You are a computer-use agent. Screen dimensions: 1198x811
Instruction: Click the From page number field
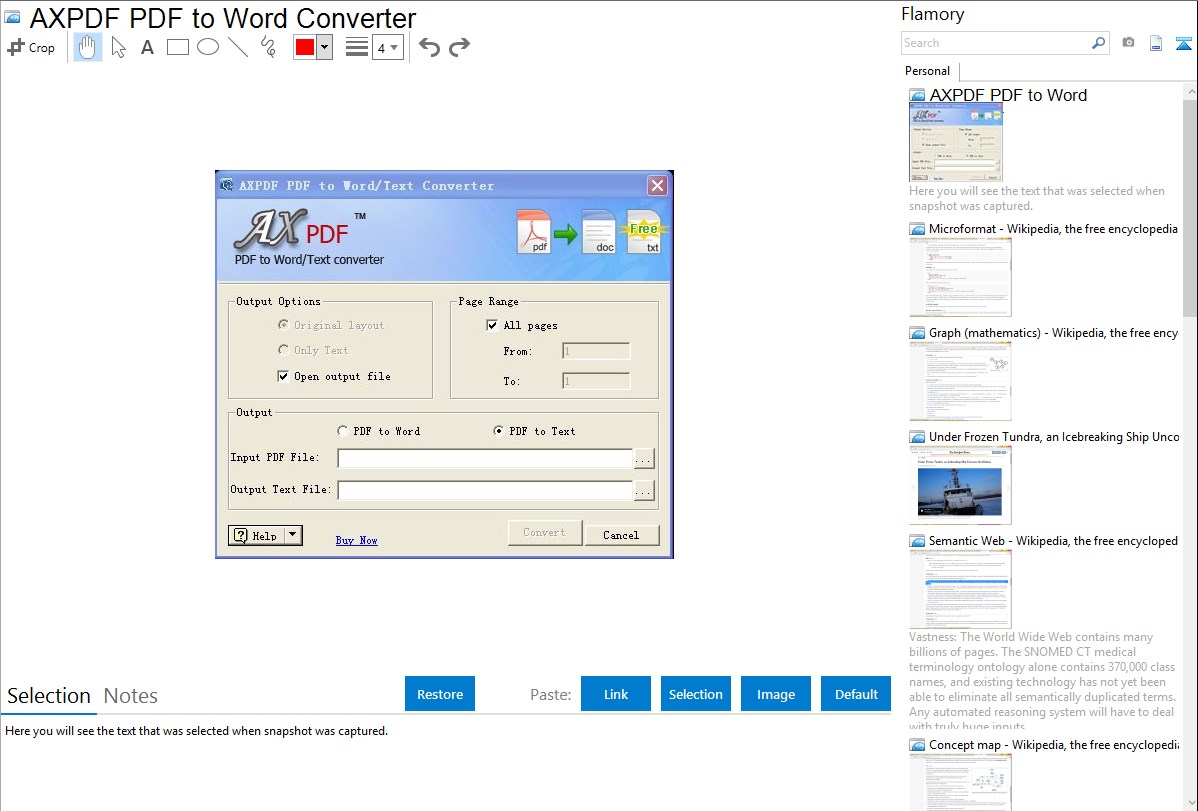(x=596, y=351)
